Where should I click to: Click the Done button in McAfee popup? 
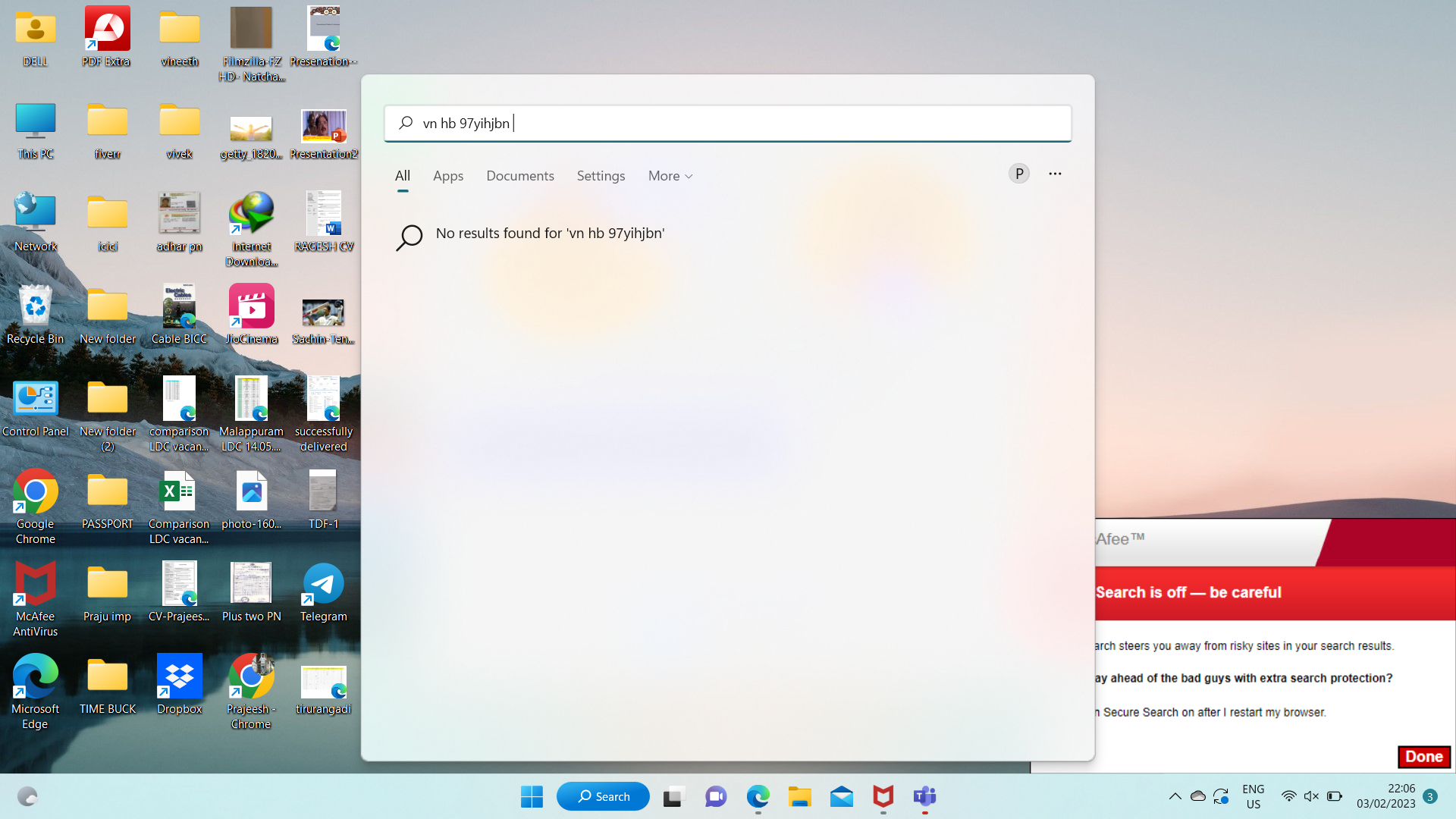pos(1423,756)
